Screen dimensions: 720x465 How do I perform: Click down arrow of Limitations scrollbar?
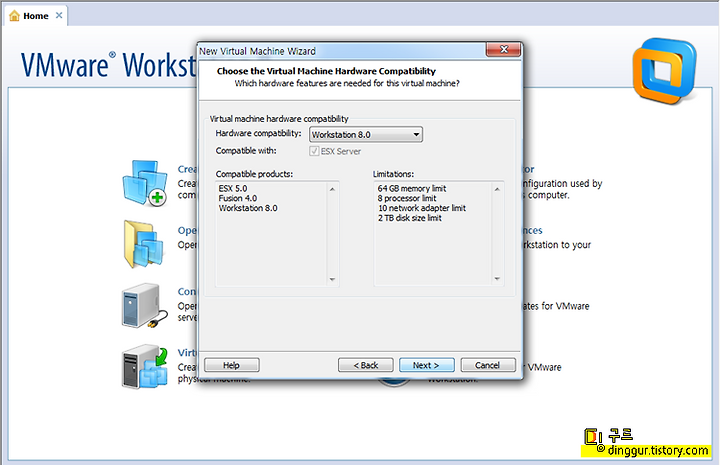click(x=497, y=279)
